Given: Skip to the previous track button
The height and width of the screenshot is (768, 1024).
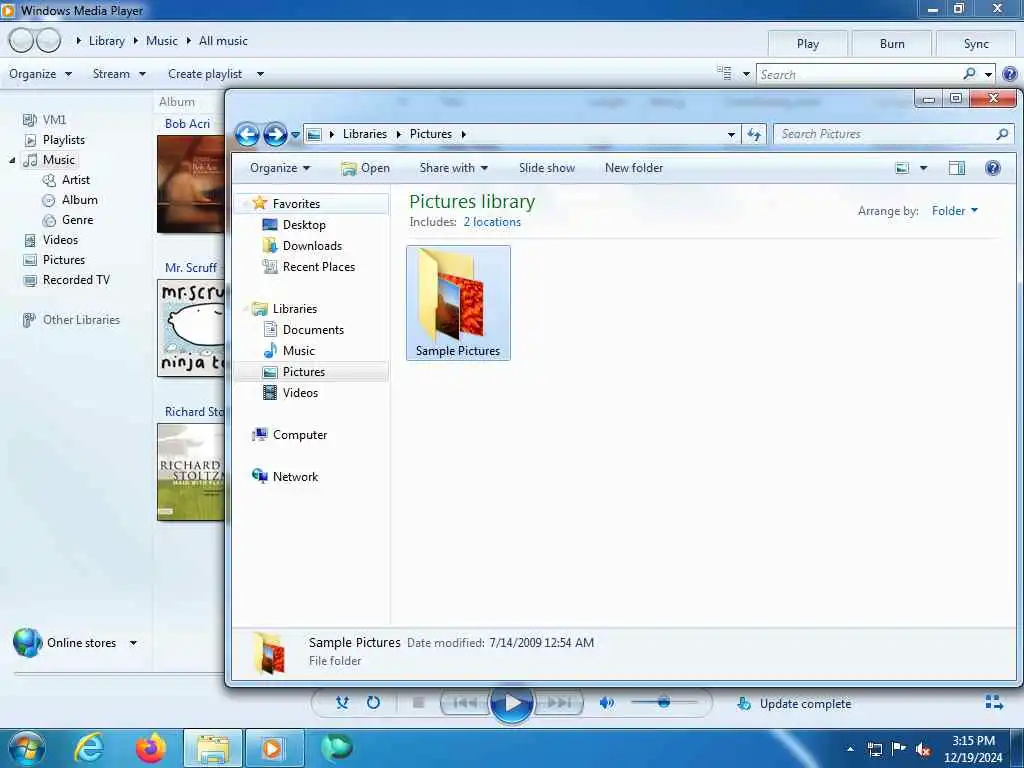Looking at the screenshot, I should (465, 703).
